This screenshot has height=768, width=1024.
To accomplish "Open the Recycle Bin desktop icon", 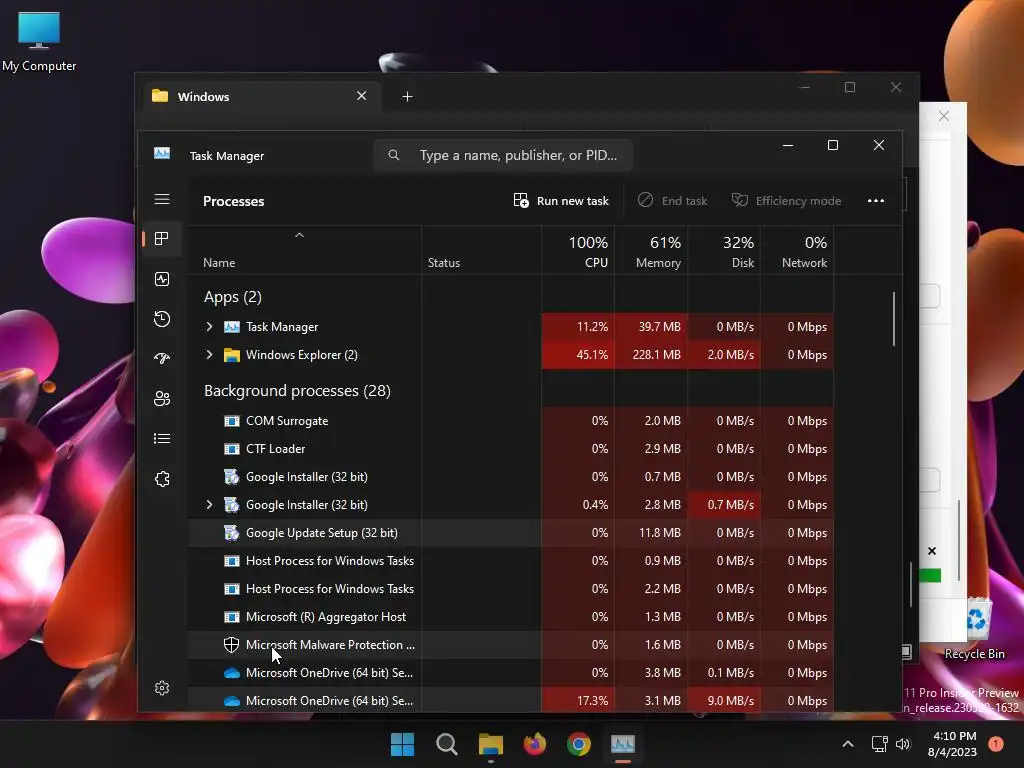I will [x=974, y=628].
